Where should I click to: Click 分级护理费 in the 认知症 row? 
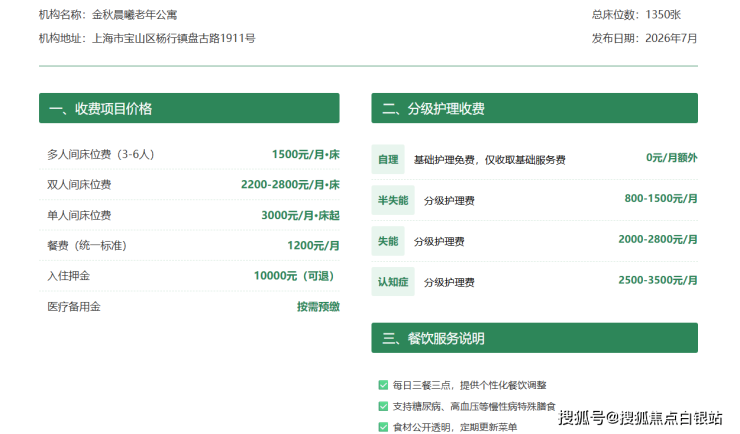[x=449, y=283]
